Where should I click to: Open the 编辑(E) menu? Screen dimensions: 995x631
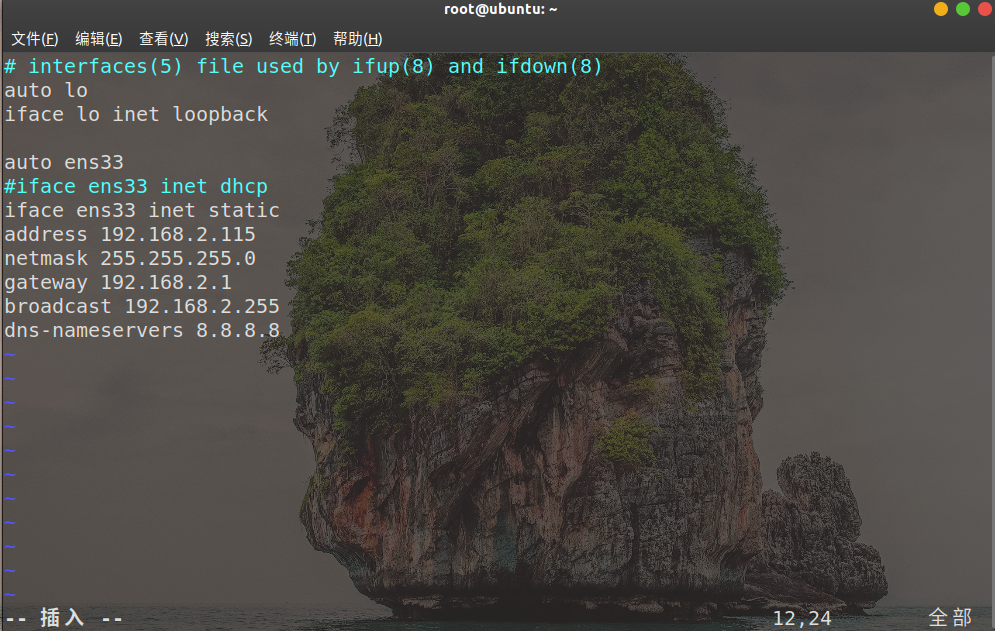click(x=98, y=39)
